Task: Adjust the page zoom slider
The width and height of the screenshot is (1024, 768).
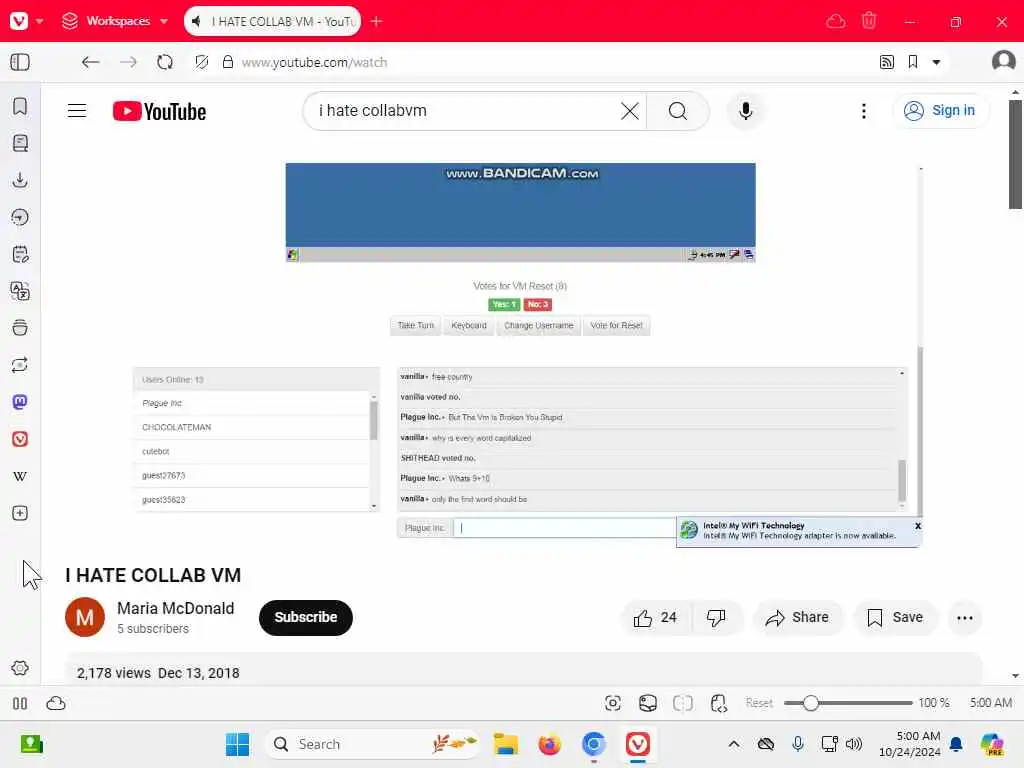Action: pyautogui.click(x=848, y=703)
